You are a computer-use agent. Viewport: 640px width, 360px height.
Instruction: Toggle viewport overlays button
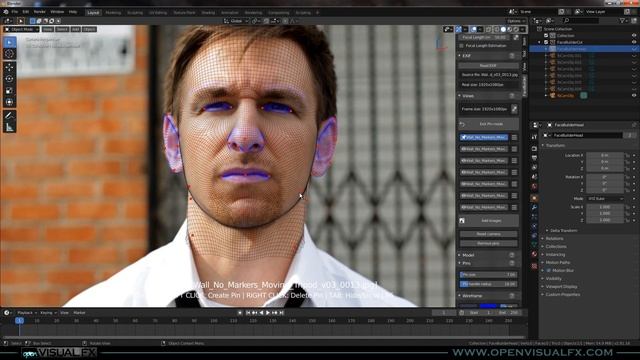tap(473, 29)
